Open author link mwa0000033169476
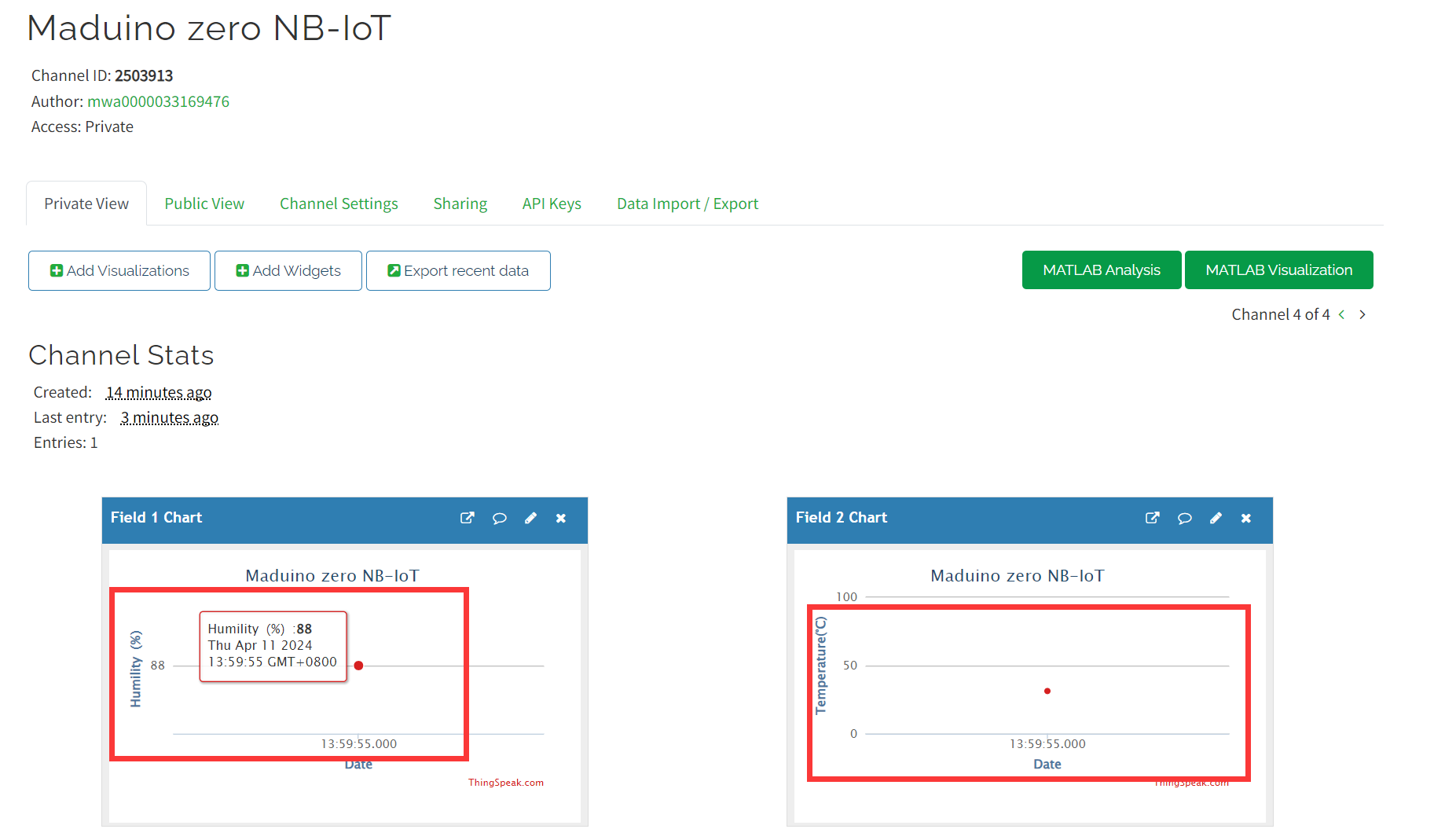The width and height of the screenshot is (1445, 840). pyautogui.click(x=158, y=101)
